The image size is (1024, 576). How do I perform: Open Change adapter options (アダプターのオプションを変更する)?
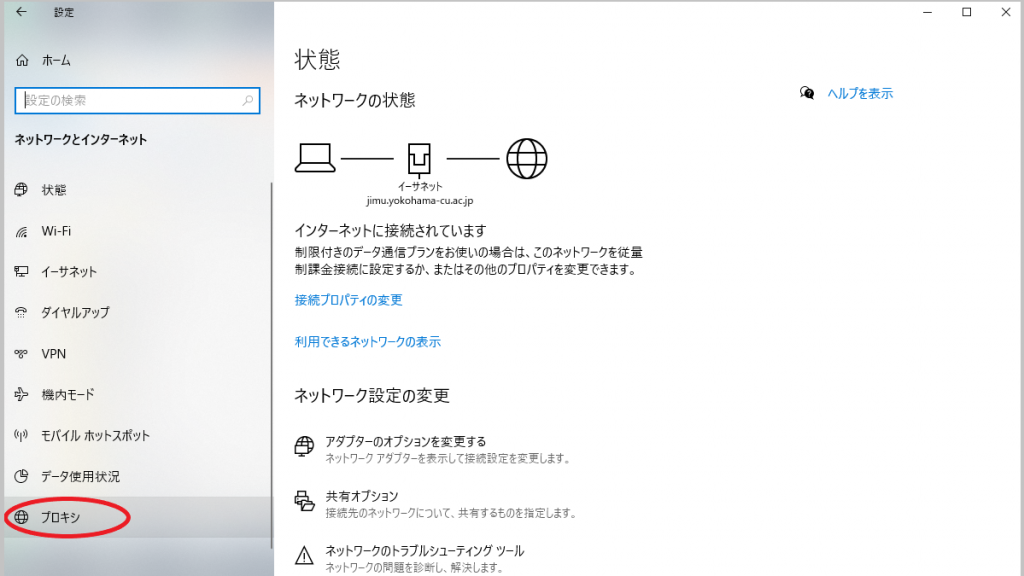pos(405,442)
